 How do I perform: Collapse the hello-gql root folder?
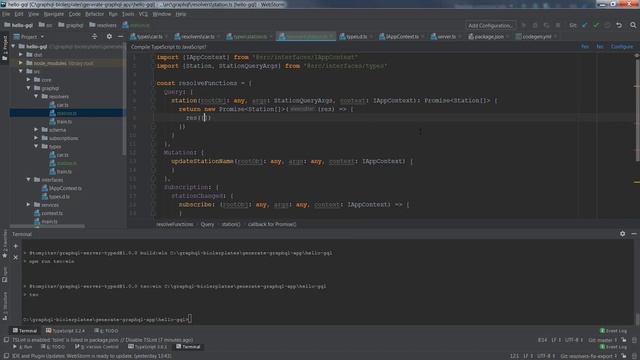pos(13,47)
